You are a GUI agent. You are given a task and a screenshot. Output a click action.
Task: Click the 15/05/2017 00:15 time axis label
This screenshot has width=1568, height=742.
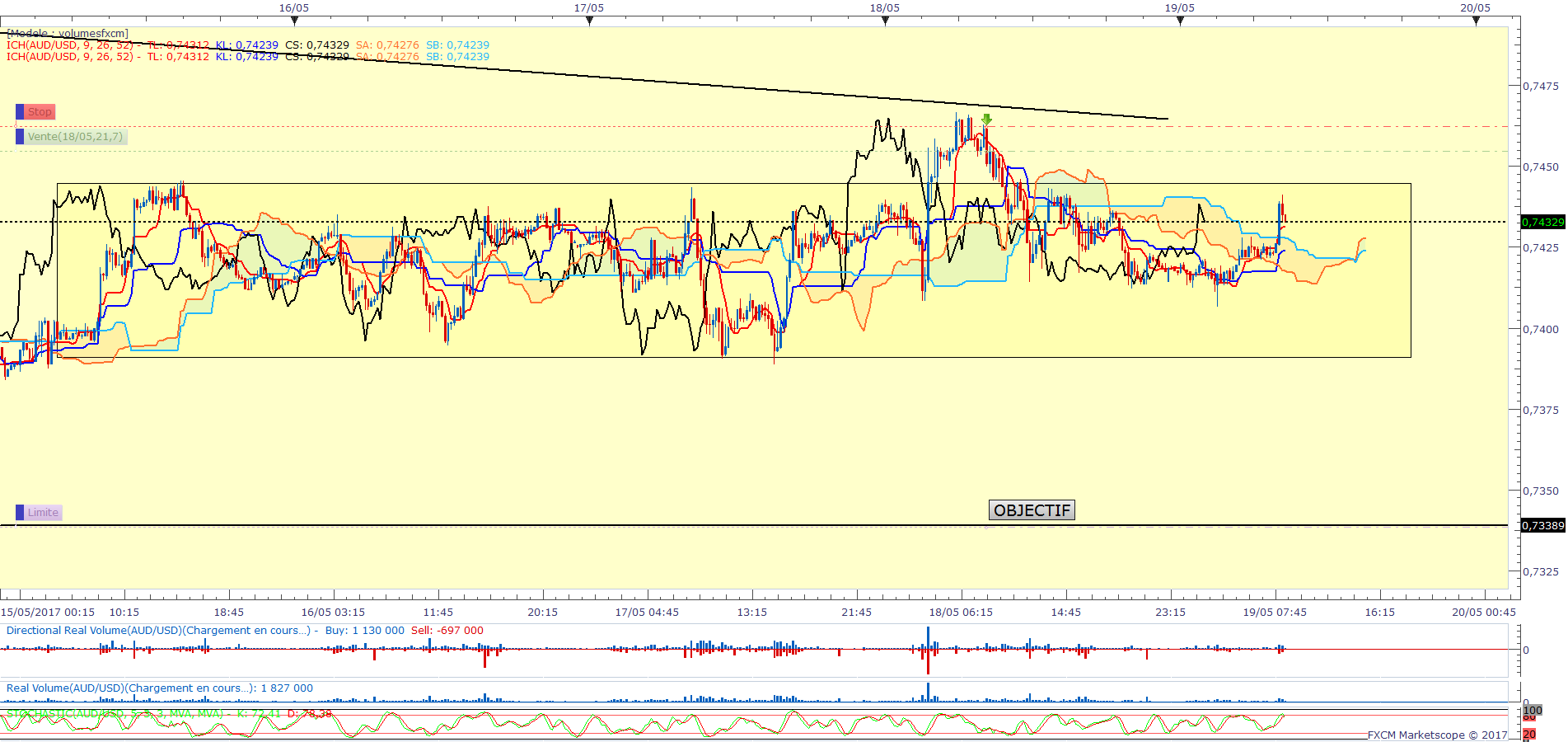click(48, 613)
